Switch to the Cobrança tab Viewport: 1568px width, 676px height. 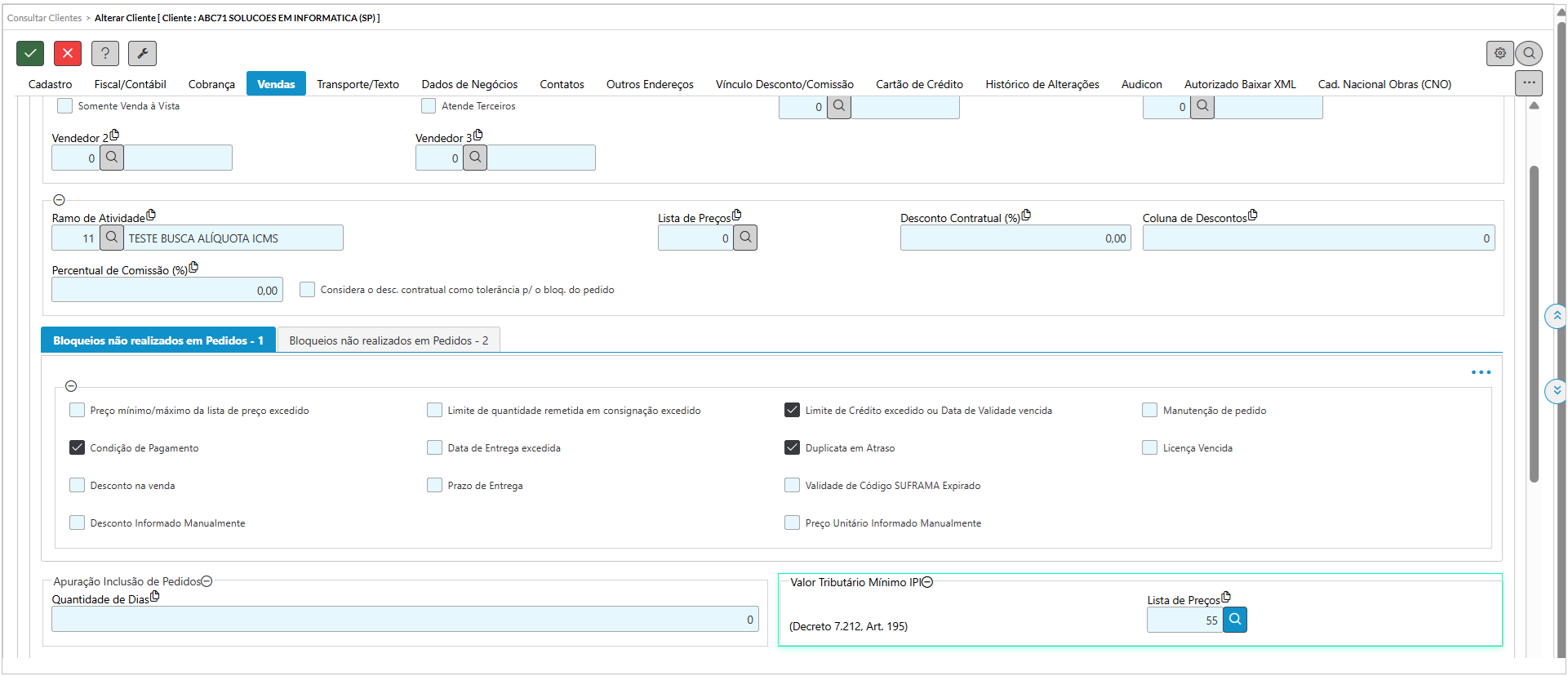coord(211,84)
